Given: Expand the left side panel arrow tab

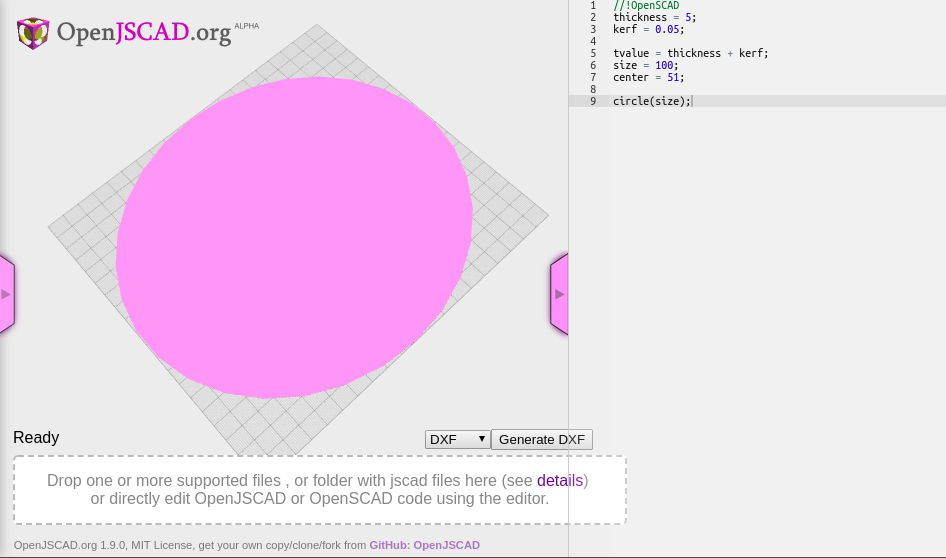Looking at the screenshot, I should point(7,294).
